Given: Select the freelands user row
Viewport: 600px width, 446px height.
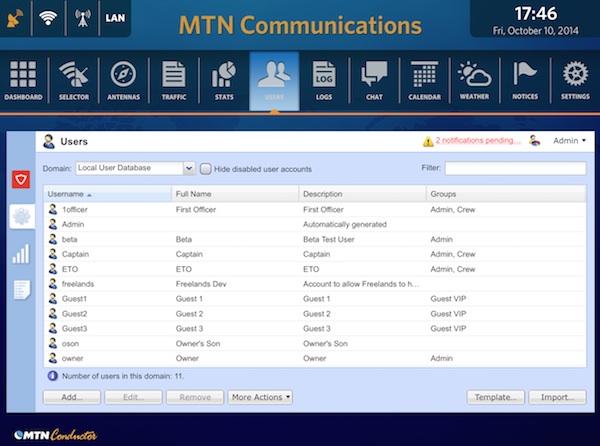Looking at the screenshot, I should 315,284.
